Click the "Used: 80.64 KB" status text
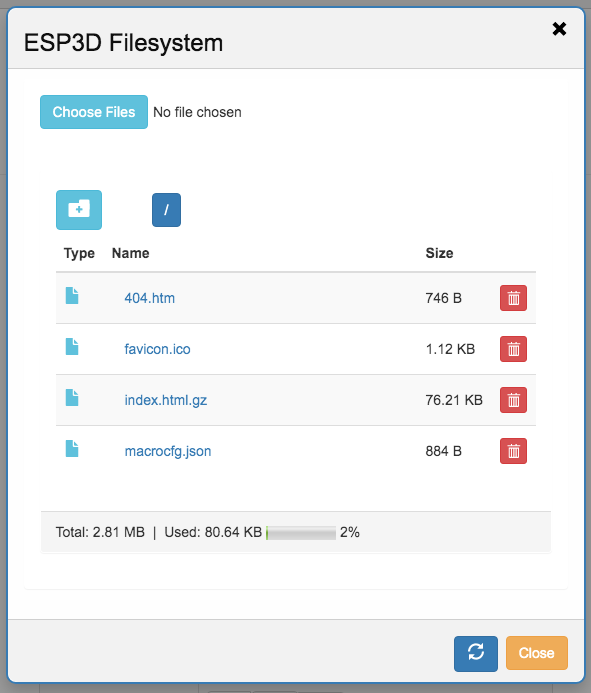The width and height of the screenshot is (591, 693). point(213,532)
